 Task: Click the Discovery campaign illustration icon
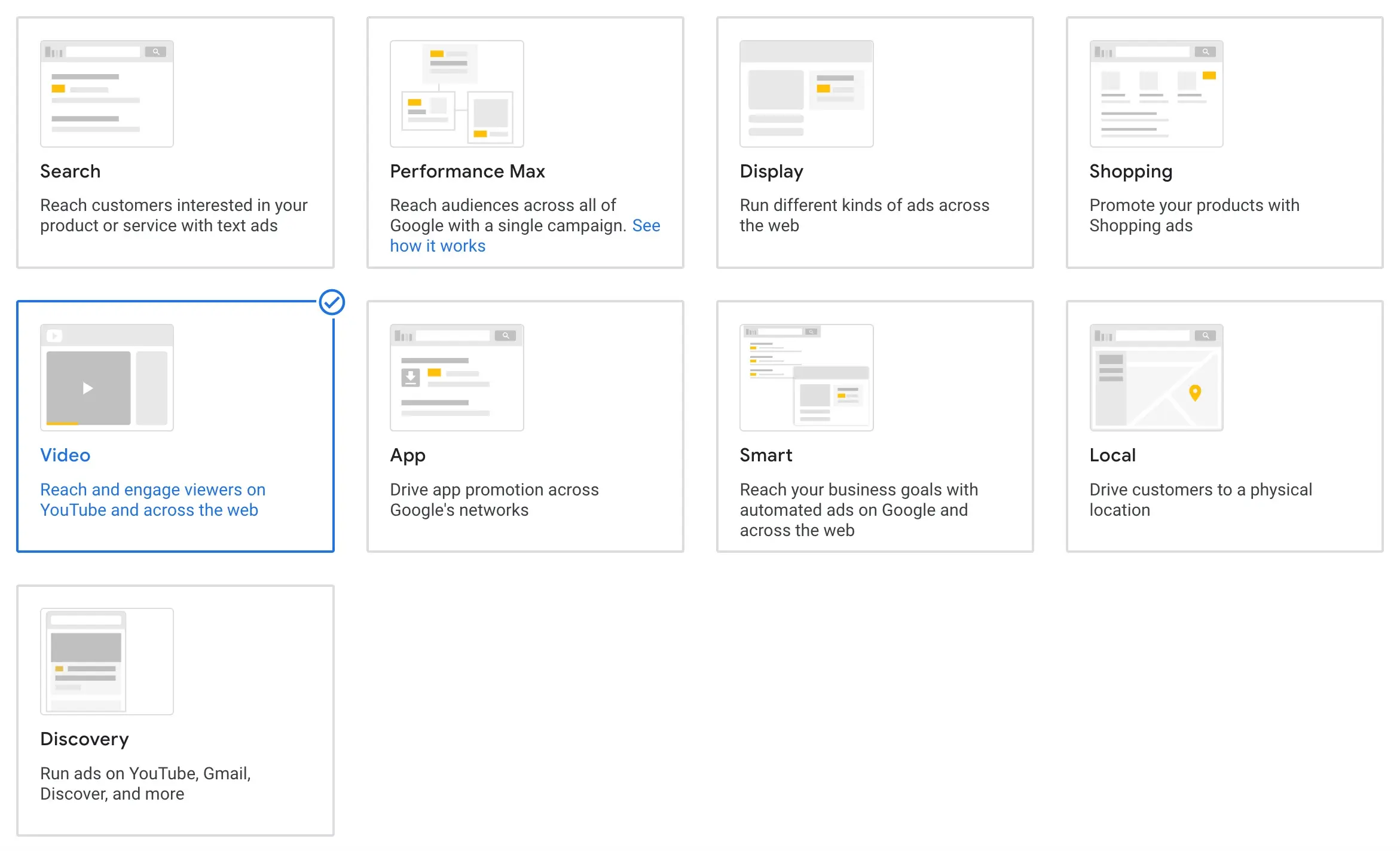coord(106,662)
